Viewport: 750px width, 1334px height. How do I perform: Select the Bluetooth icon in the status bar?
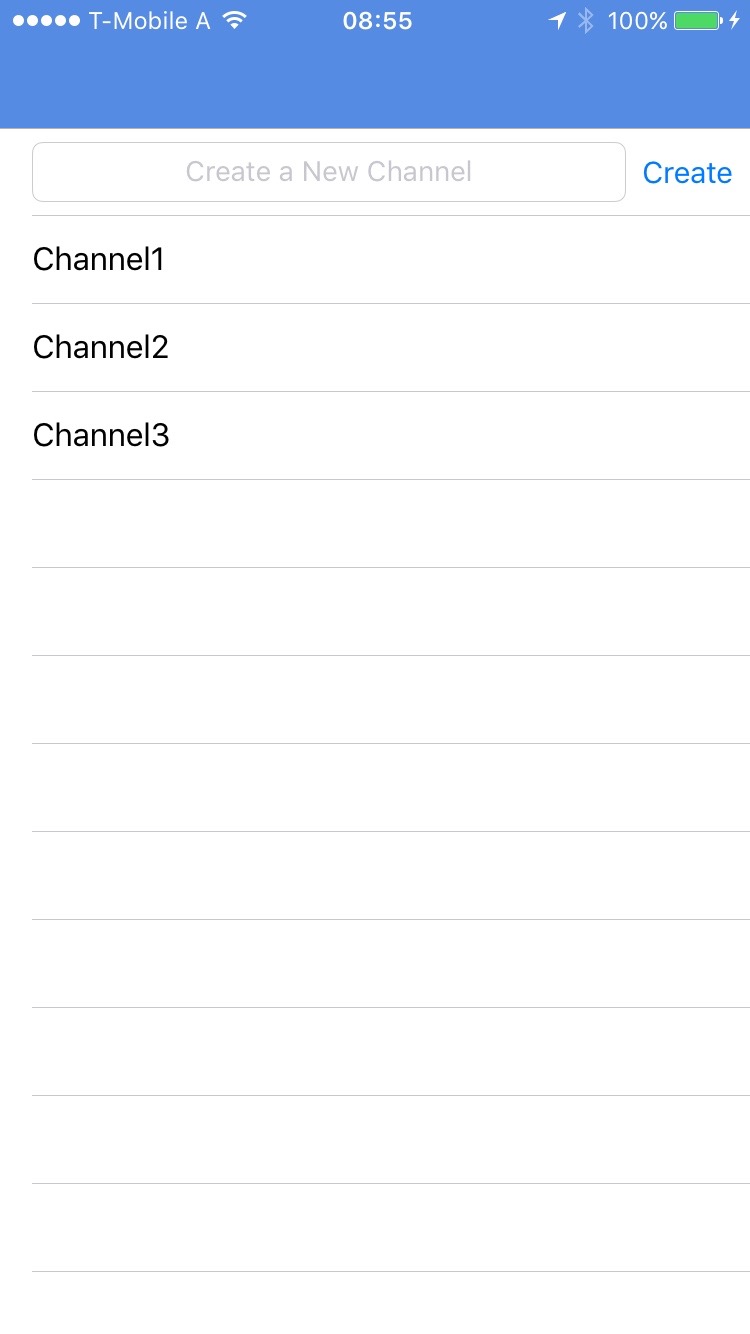[585, 19]
